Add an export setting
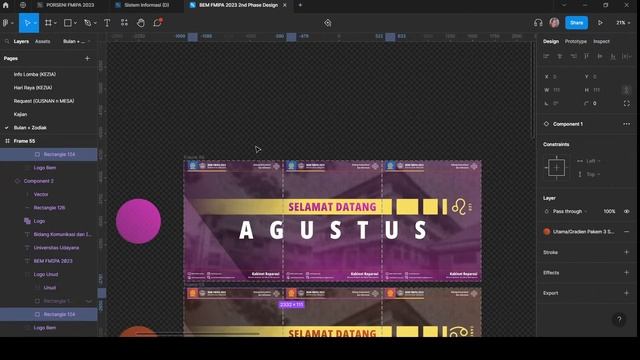Viewport: 640px width, 360px height. click(627, 293)
